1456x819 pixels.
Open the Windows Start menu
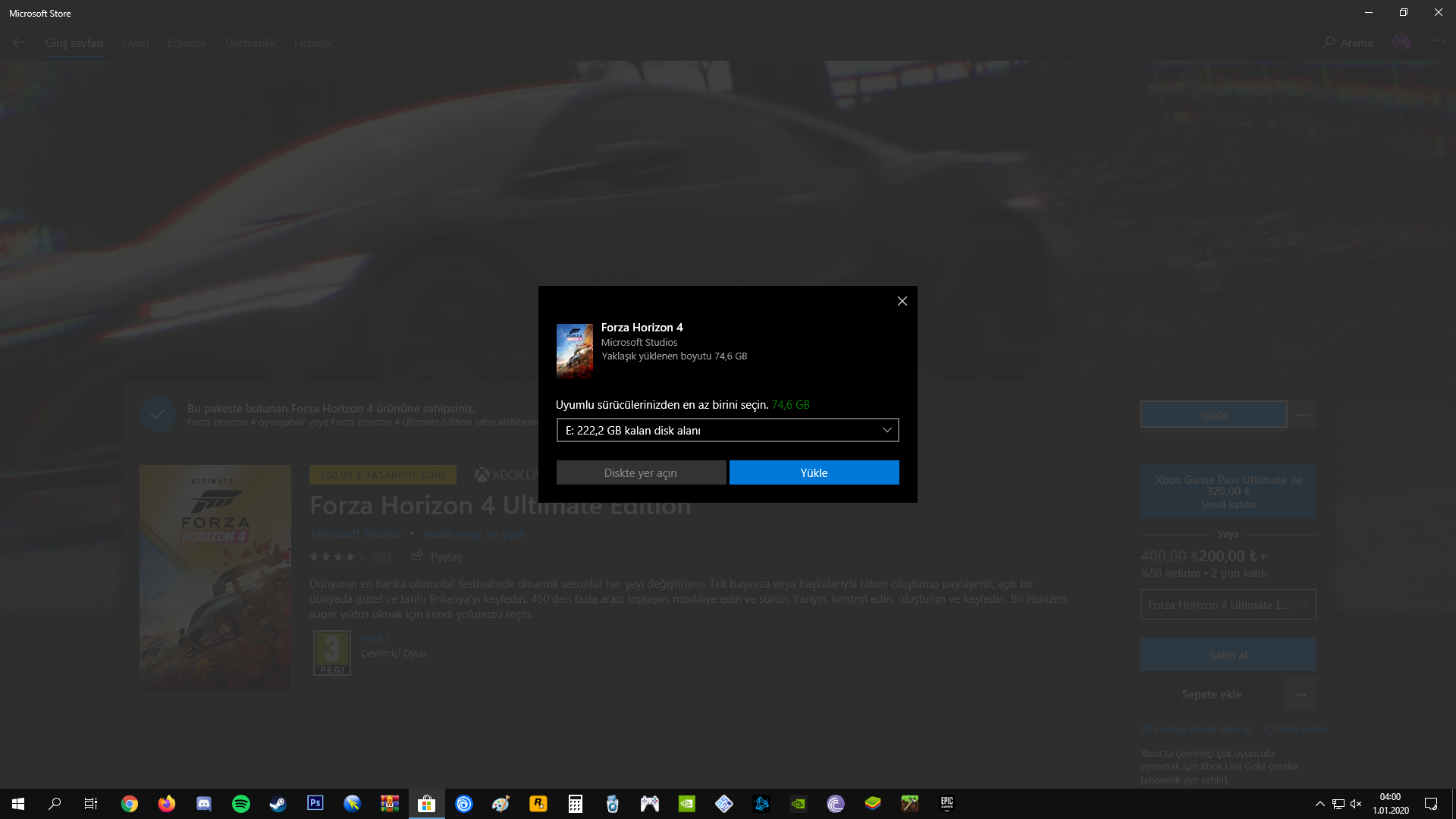coord(18,804)
